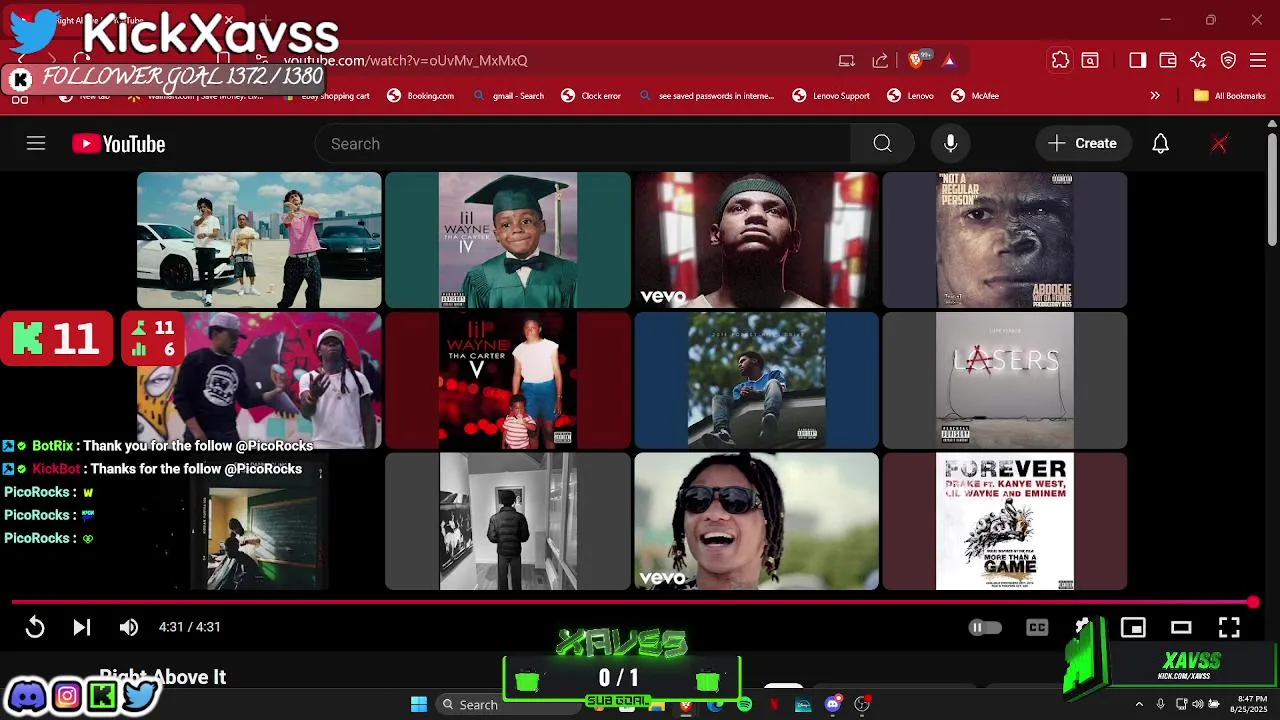Open the eBay shopping cart bookmark
This screenshot has width=1280, height=720.
(x=326, y=96)
